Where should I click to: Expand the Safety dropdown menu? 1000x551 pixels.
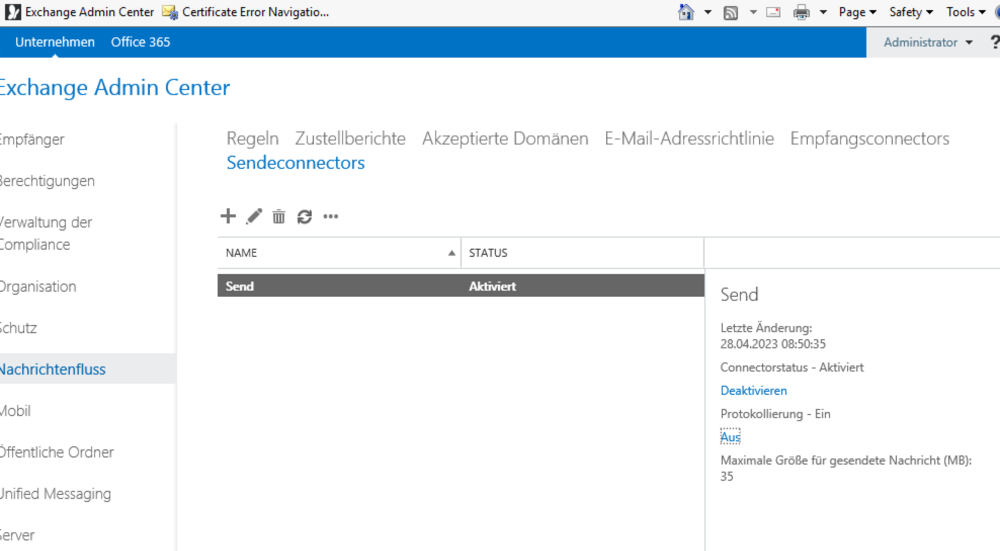[910, 12]
